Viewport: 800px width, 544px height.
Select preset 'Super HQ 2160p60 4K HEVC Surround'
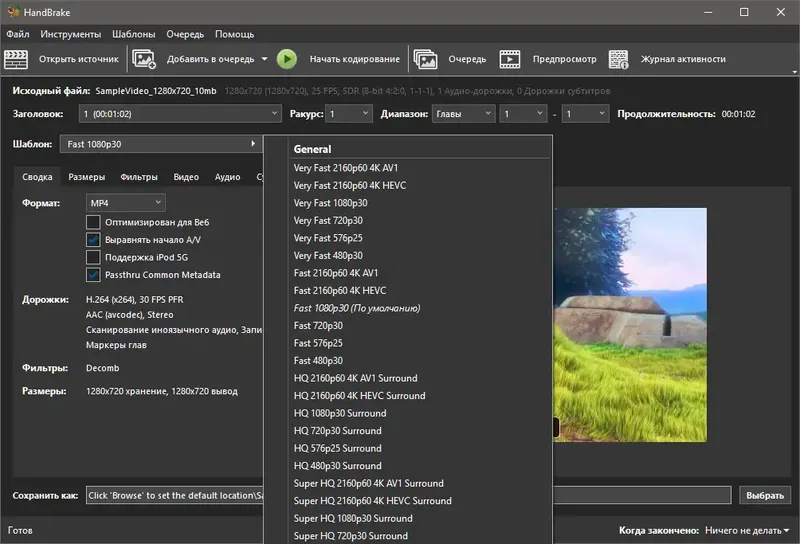372,501
